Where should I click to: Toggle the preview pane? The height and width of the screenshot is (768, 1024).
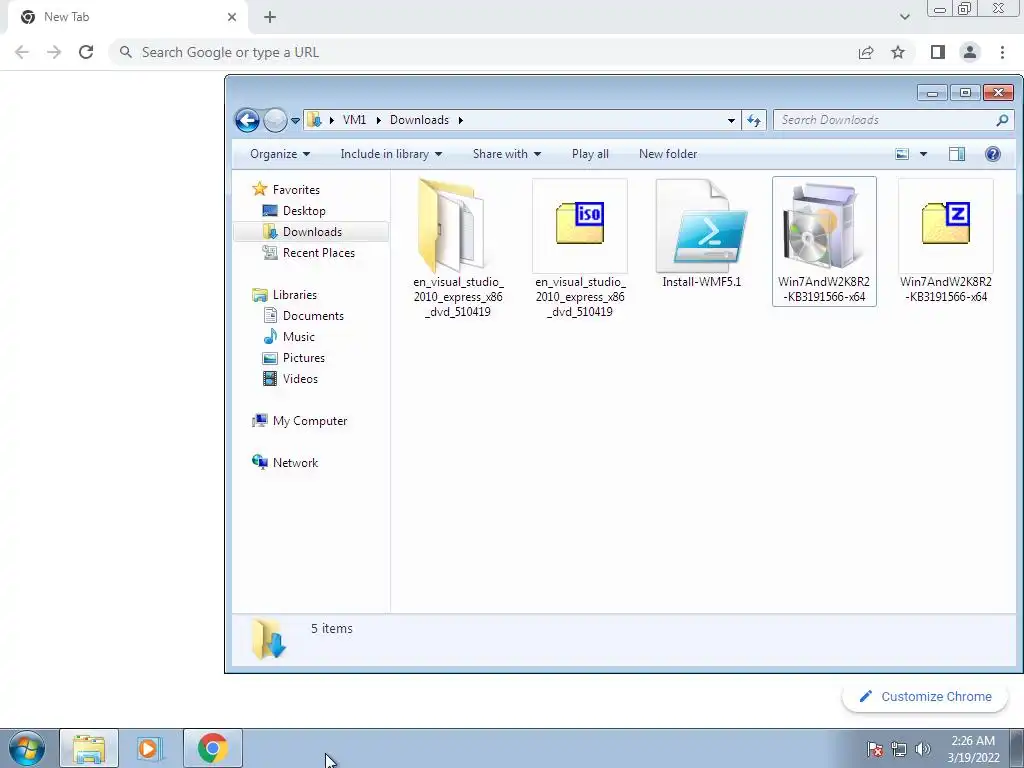point(957,154)
